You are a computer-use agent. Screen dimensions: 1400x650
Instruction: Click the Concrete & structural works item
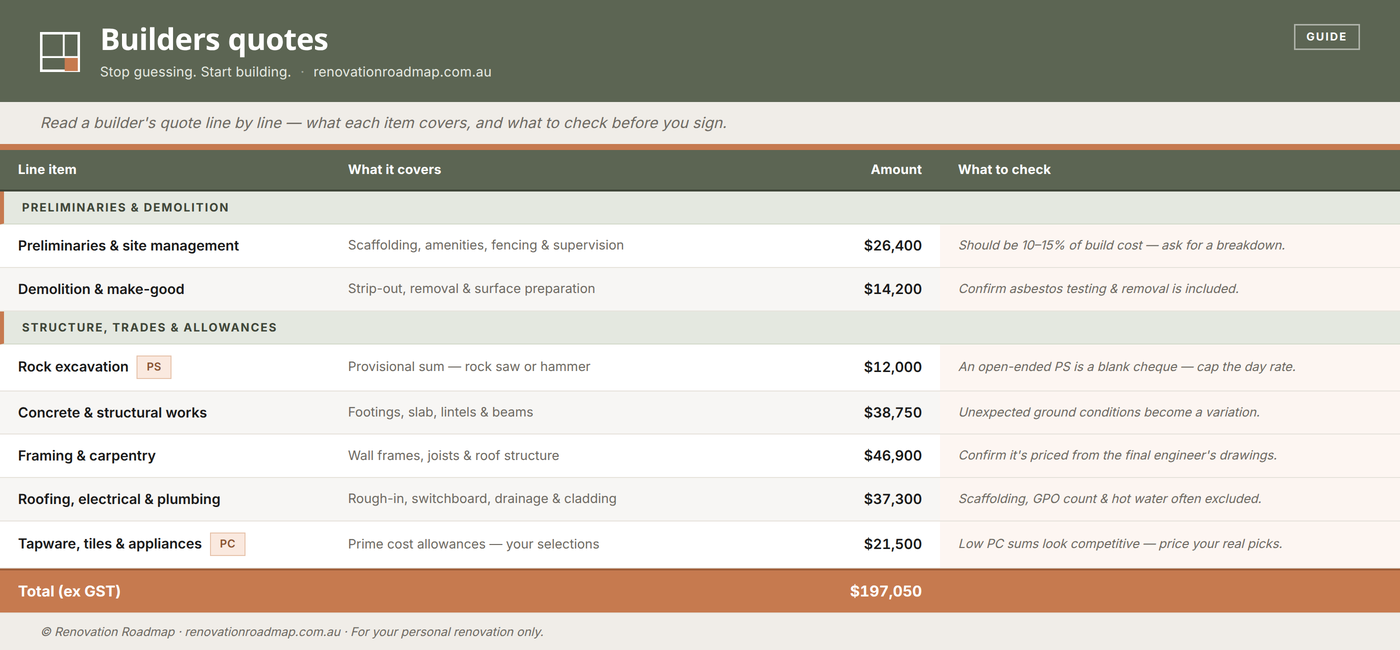click(x=112, y=413)
